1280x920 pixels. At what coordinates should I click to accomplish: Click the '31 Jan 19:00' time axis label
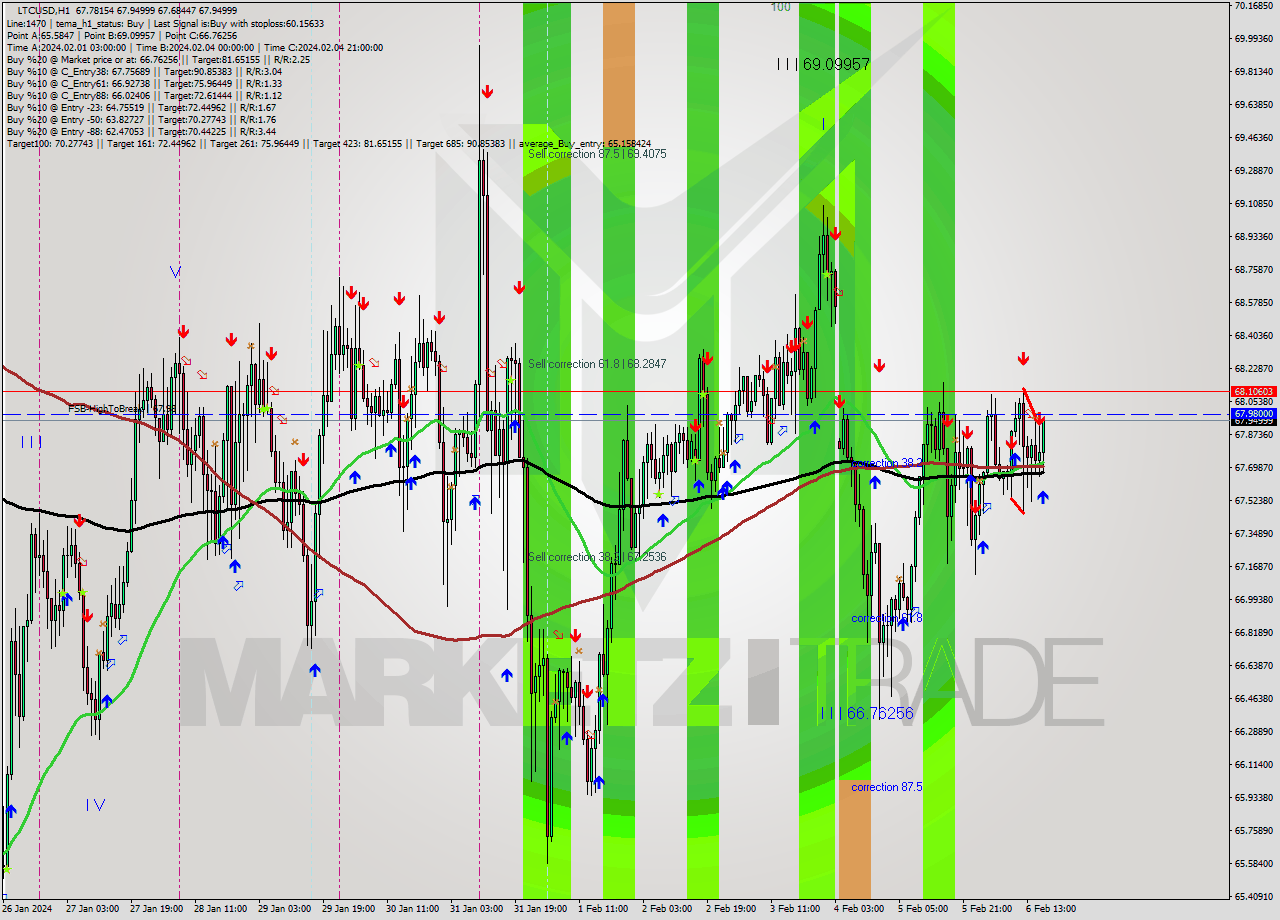[540, 909]
